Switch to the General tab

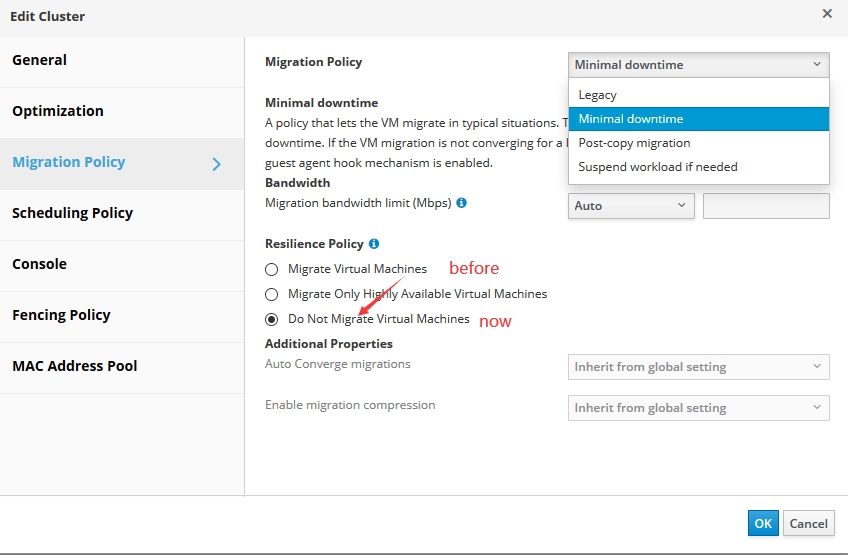tap(40, 60)
